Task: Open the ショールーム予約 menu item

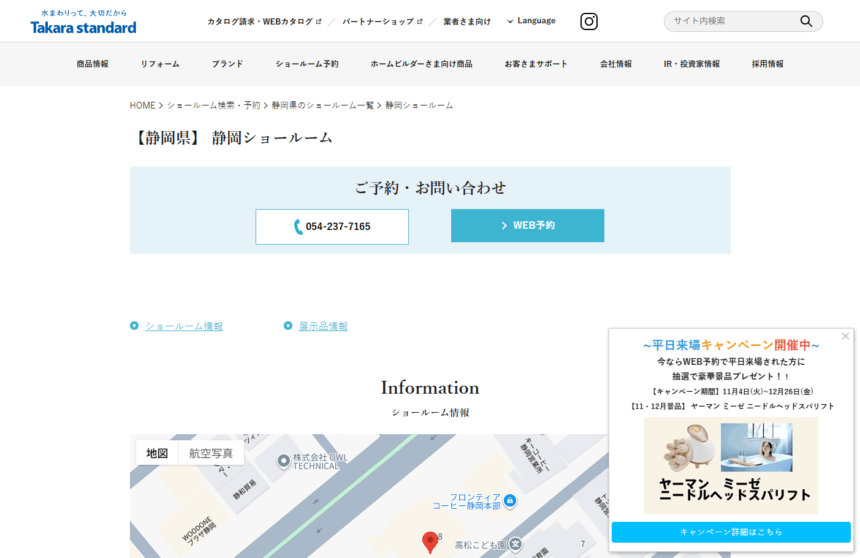Action: pos(307,64)
